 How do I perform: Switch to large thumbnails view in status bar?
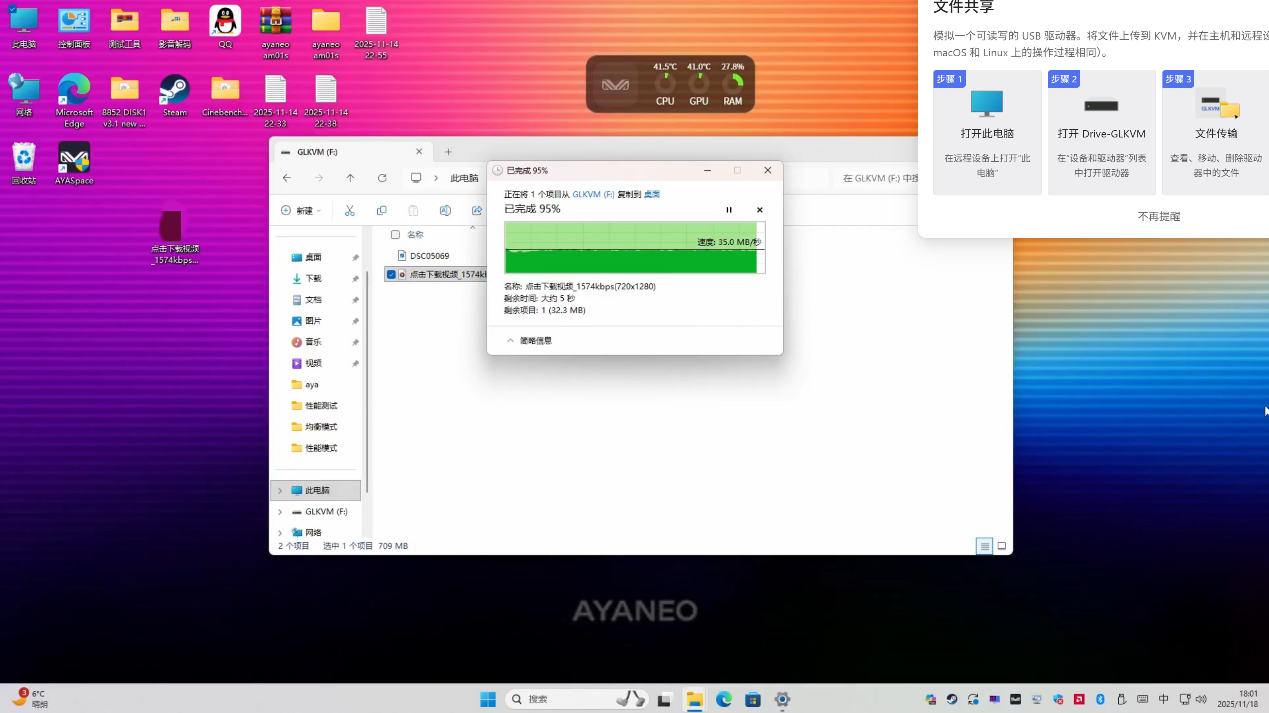click(1002, 546)
